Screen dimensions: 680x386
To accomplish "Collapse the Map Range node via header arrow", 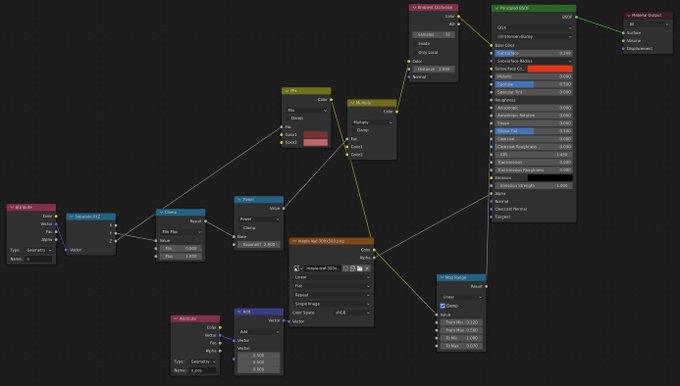I will point(442,278).
